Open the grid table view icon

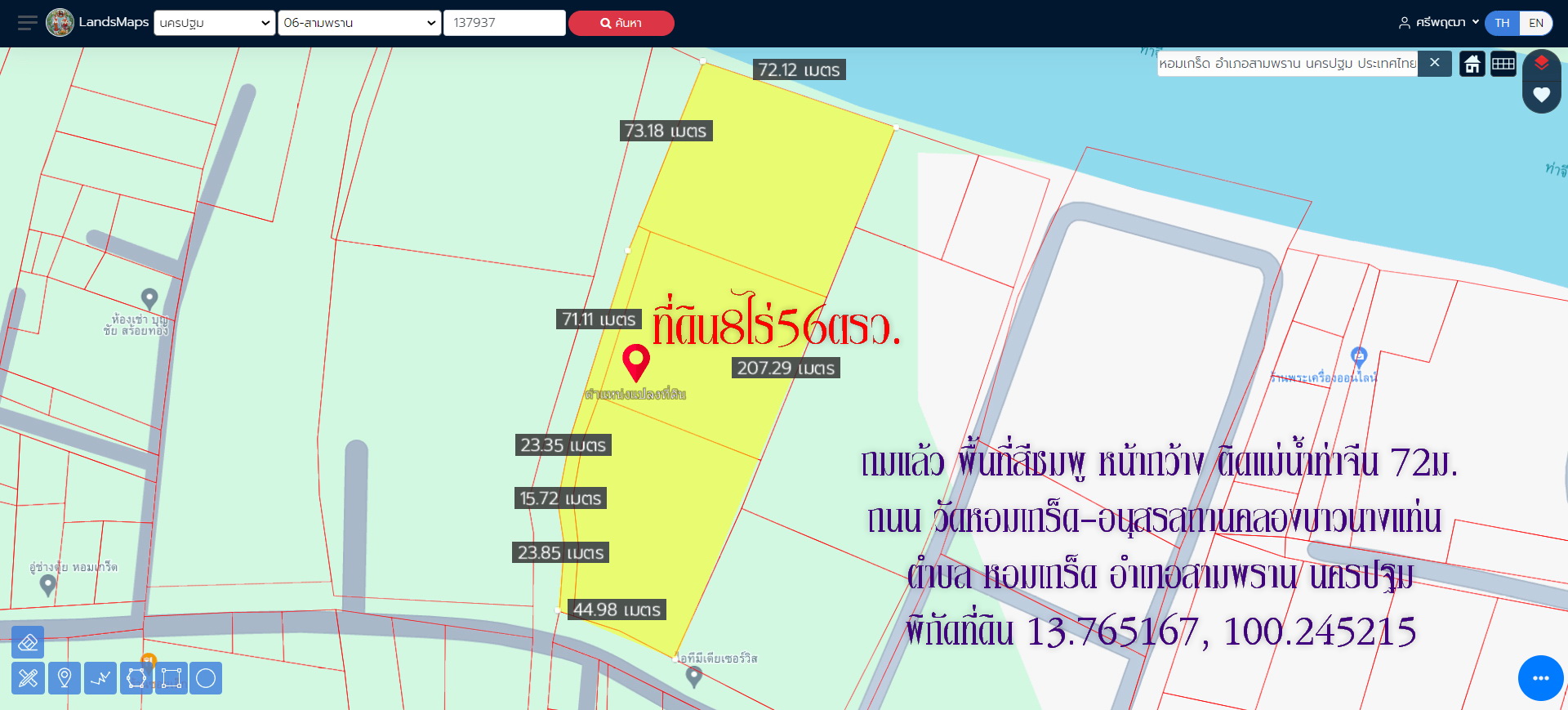1503,64
